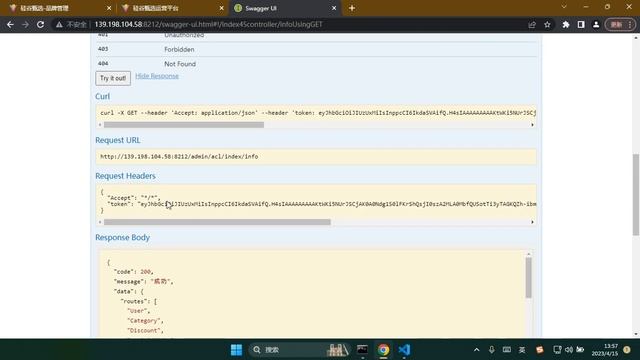The width and height of the screenshot is (640, 360).
Task: Click the Try it out! button
Action: (x=113, y=78)
